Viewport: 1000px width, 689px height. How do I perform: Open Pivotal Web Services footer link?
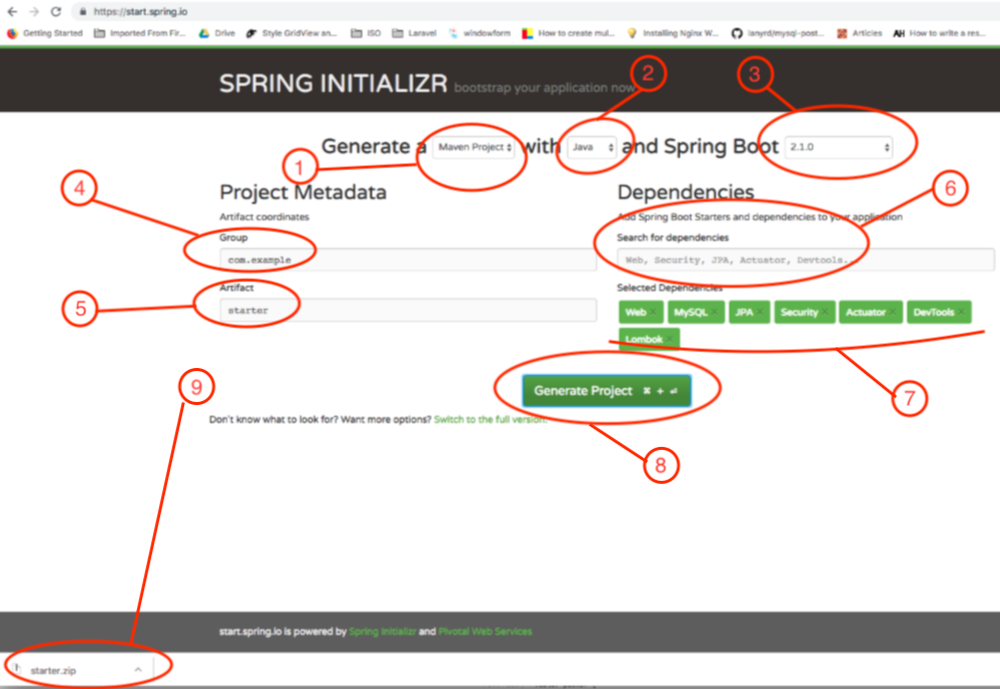tap(485, 632)
